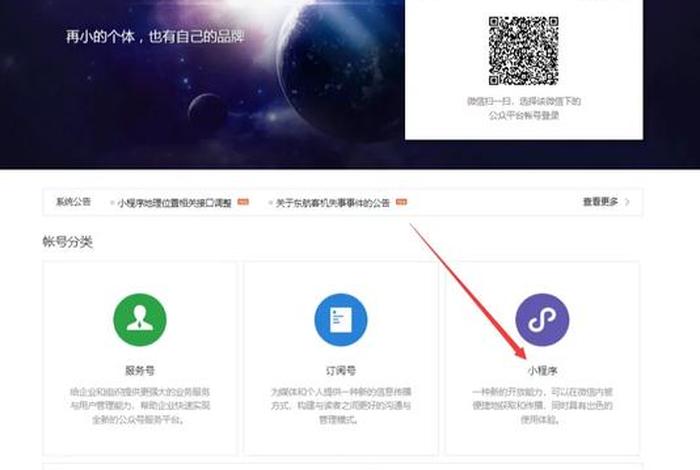Click the login QR code image
This screenshot has height=470, width=700.
(x=523, y=50)
